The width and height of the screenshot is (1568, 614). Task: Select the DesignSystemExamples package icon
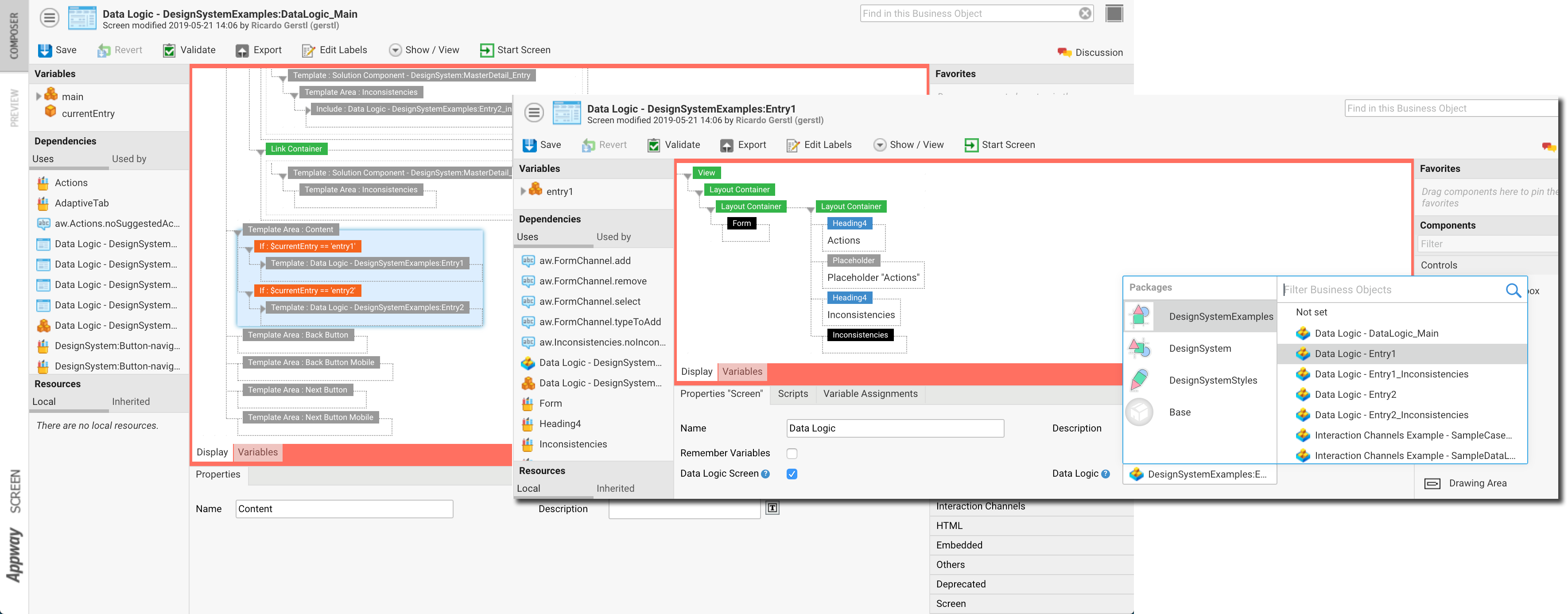point(1140,316)
